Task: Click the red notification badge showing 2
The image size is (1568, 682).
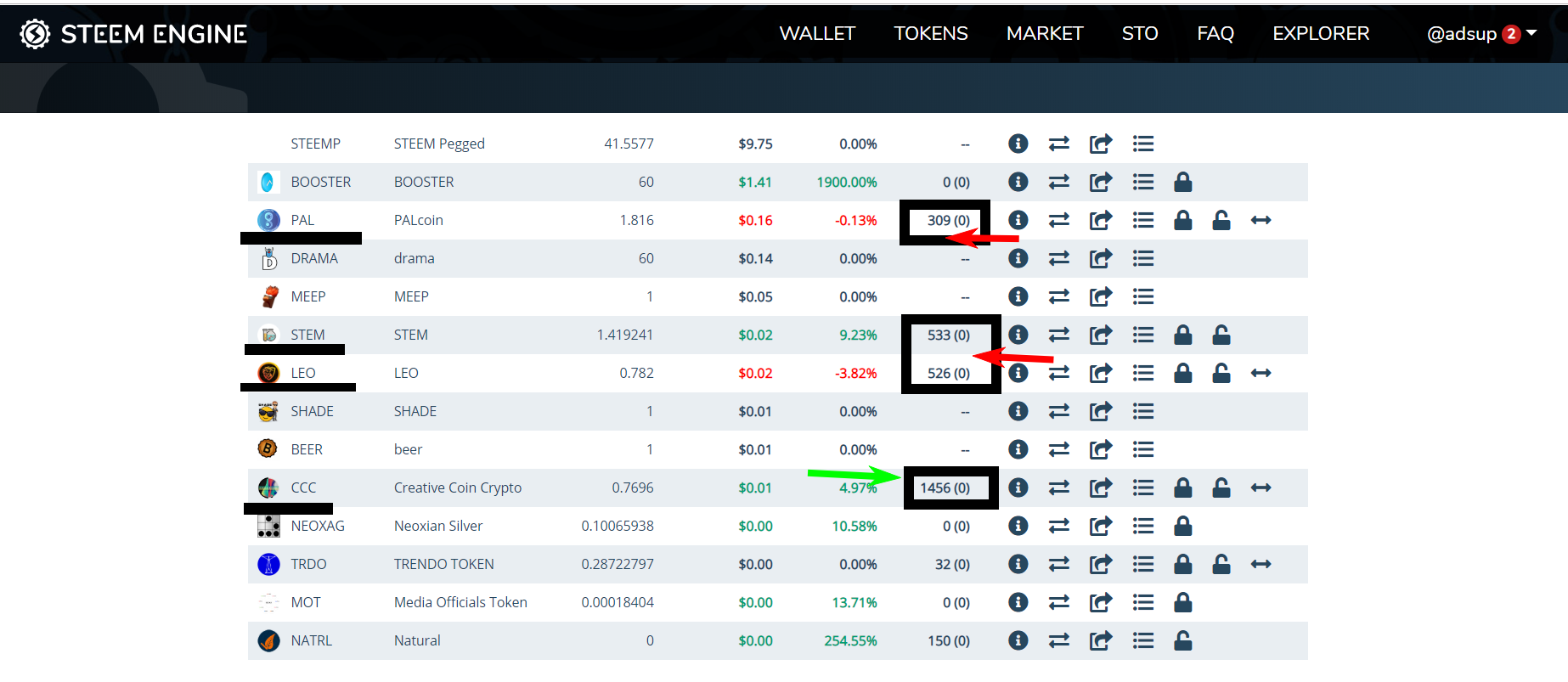Action: [1511, 34]
